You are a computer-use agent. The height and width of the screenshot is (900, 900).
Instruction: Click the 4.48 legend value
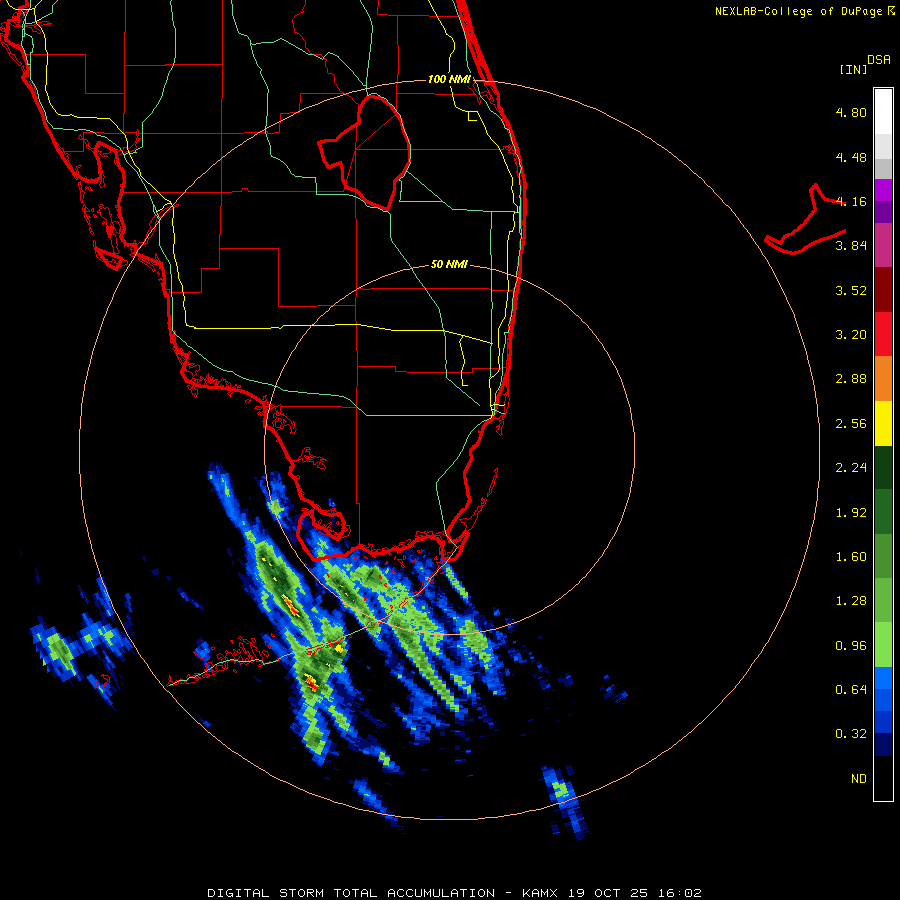click(x=851, y=157)
